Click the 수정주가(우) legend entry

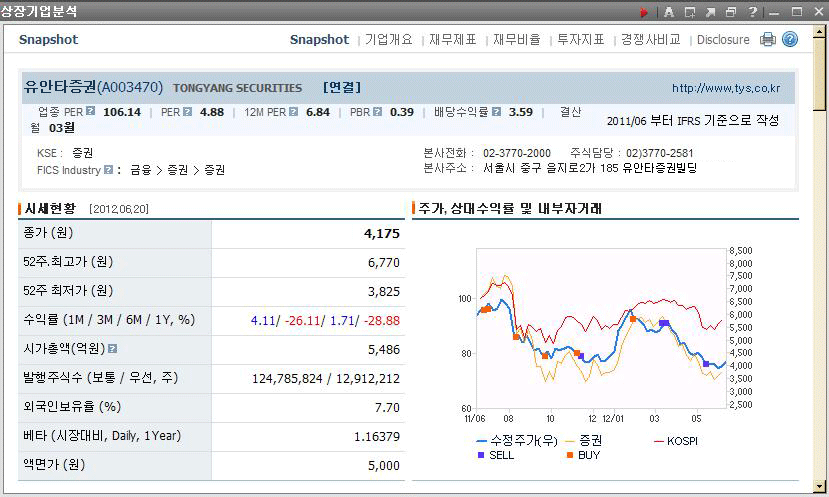[x=517, y=440]
